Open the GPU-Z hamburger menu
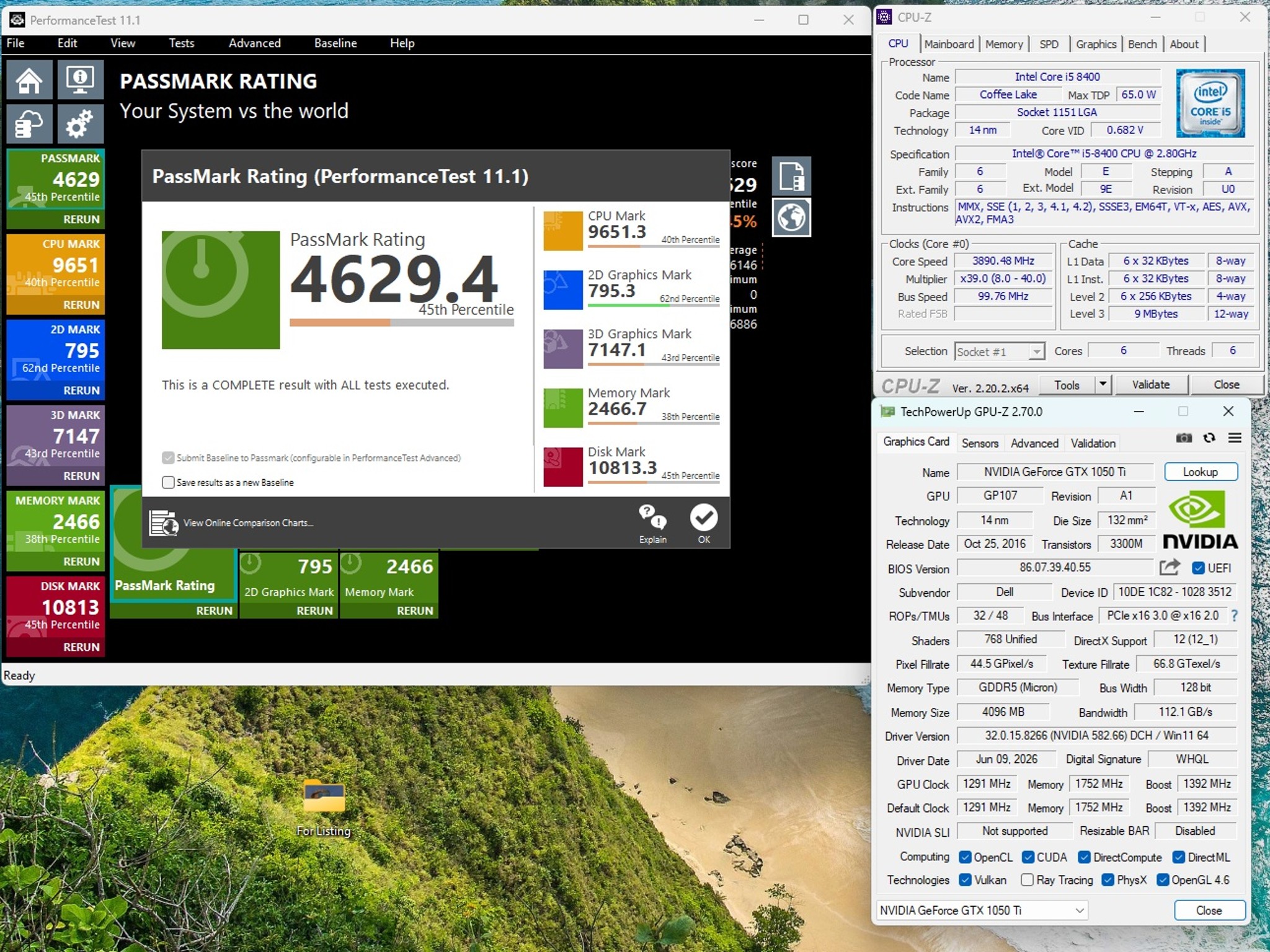 pyautogui.click(x=1235, y=438)
